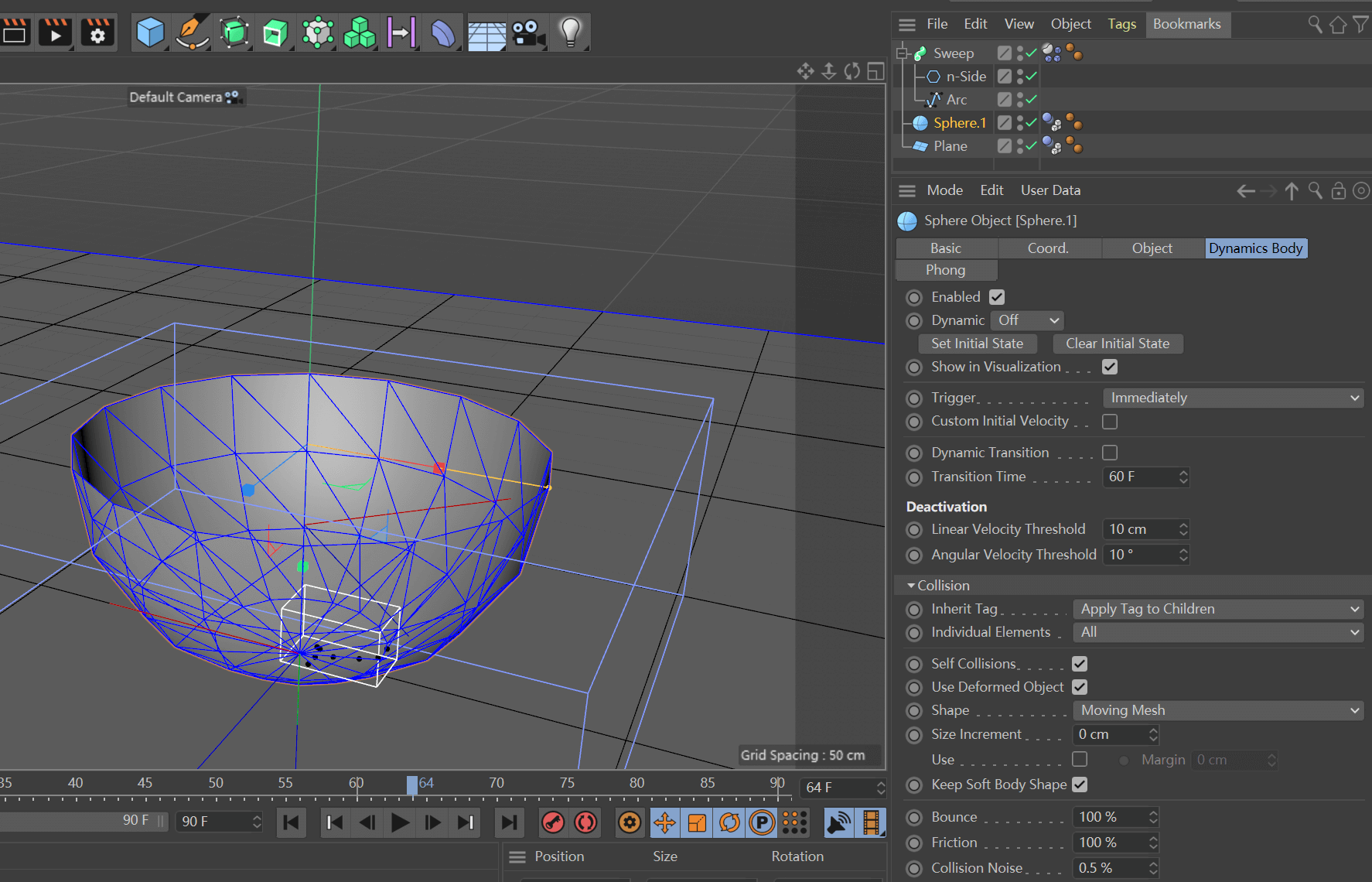
Task: Toggle Sphere.1 render visibility checkmark
Action: point(1031,122)
